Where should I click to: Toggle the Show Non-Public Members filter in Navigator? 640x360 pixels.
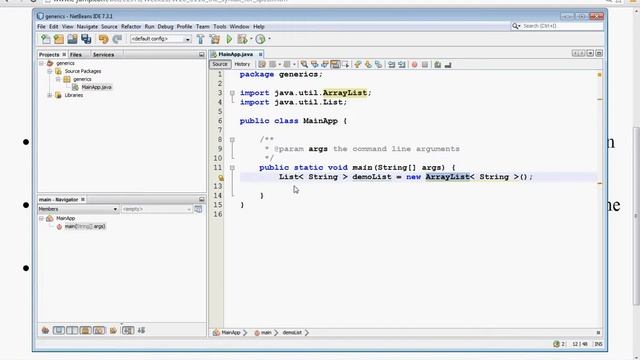click(86, 330)
